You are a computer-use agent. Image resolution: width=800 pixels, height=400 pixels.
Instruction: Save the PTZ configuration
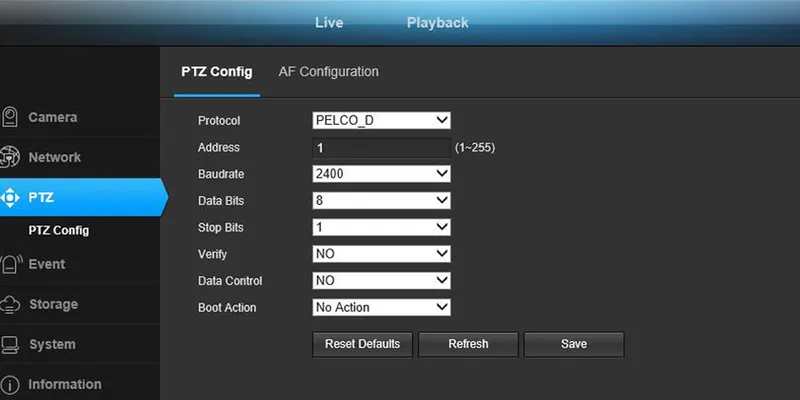pos(573,344)
